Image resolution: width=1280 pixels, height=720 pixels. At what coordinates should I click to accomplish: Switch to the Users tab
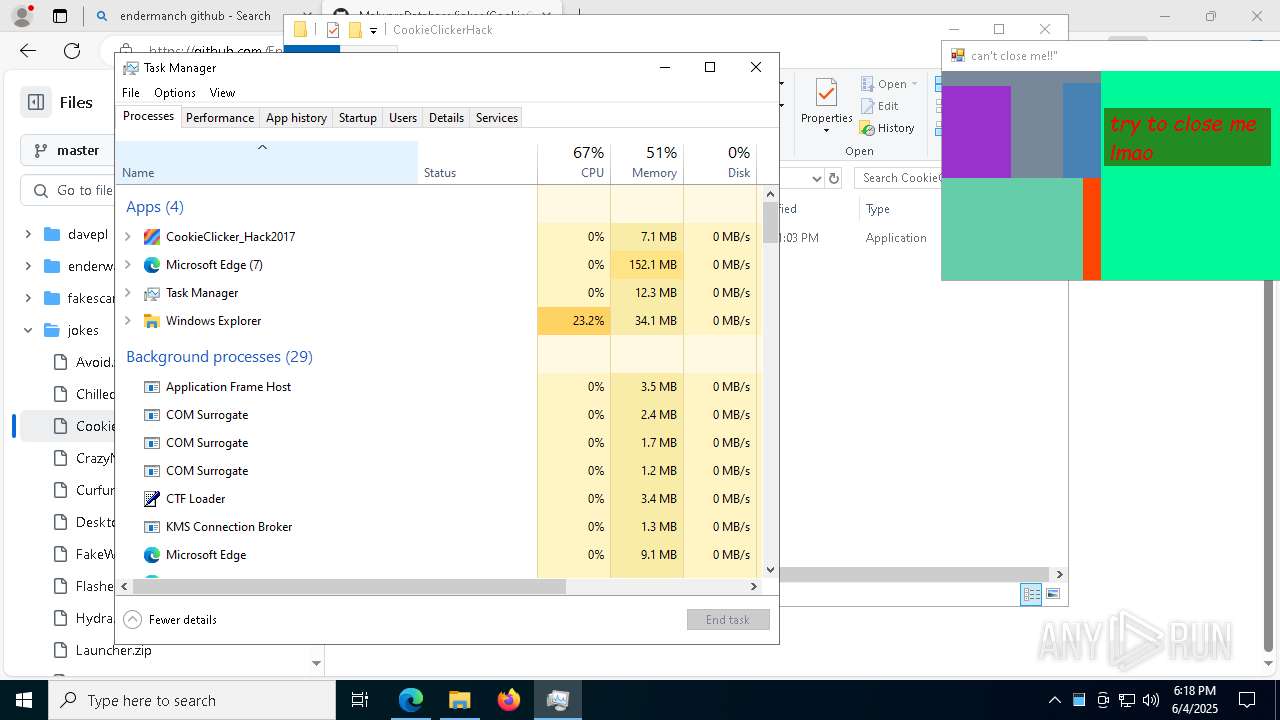(x=403, y=118)
